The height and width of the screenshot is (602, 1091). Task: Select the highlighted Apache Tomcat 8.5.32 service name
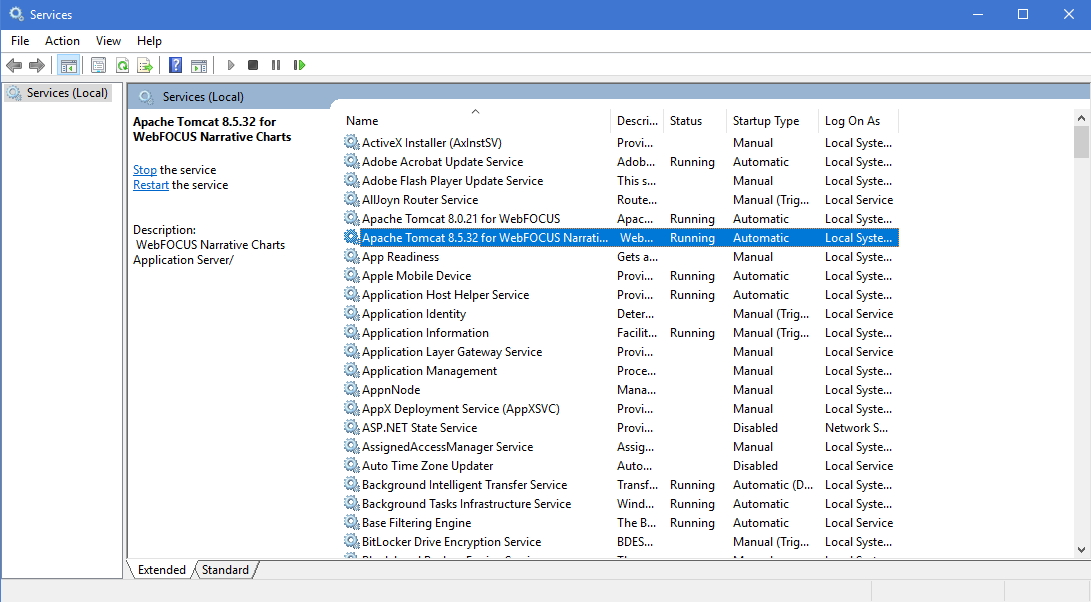pos(485,238)
